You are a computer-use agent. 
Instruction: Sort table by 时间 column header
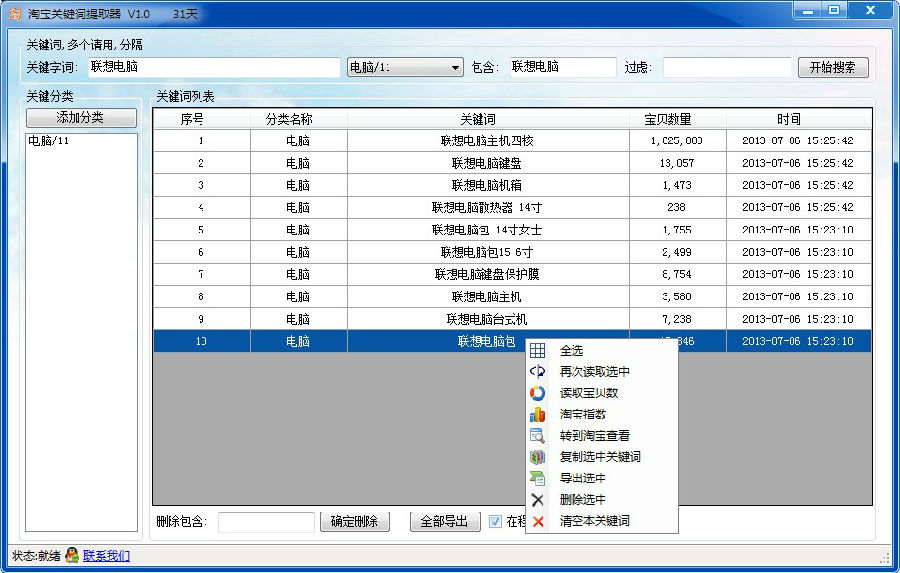click(789, 119)
